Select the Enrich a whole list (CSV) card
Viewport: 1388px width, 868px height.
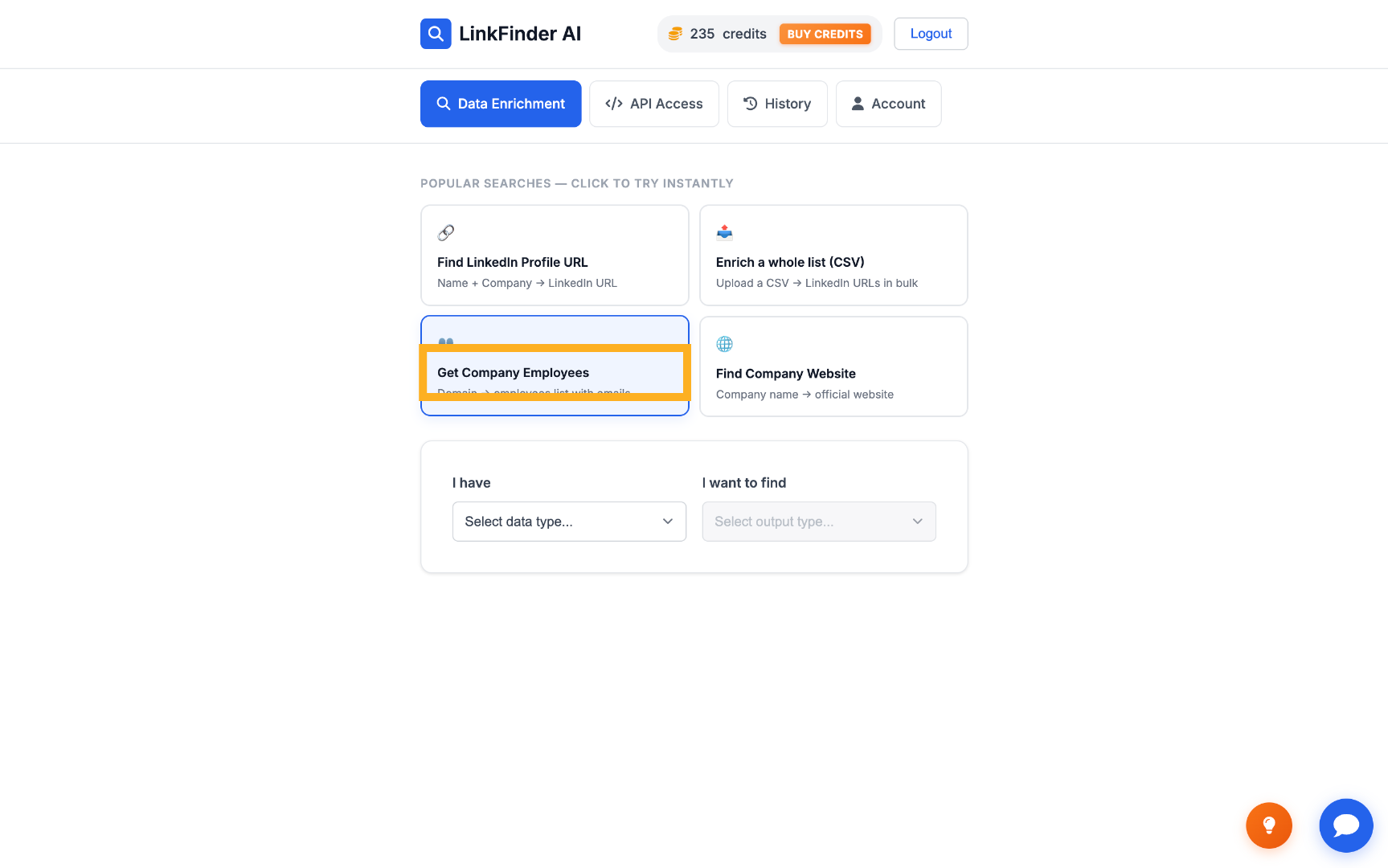[833, 255]
